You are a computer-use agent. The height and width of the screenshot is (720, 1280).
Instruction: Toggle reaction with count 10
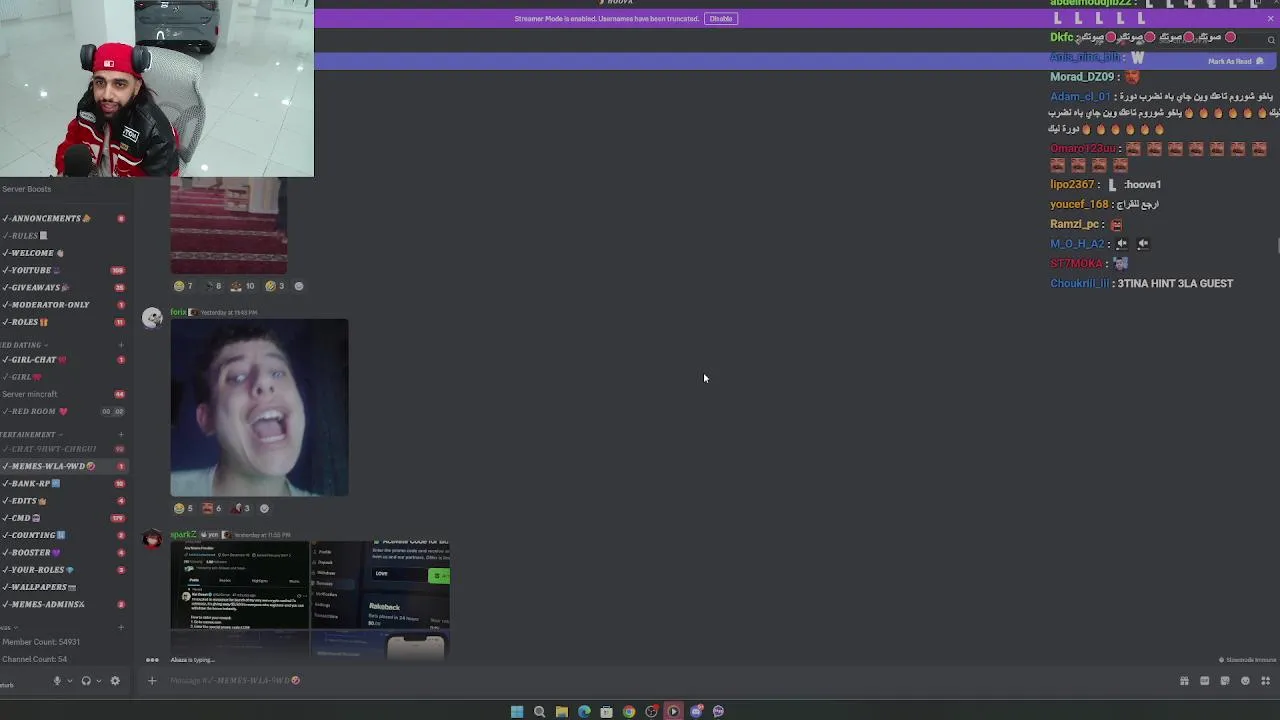[x=243, y=286]
